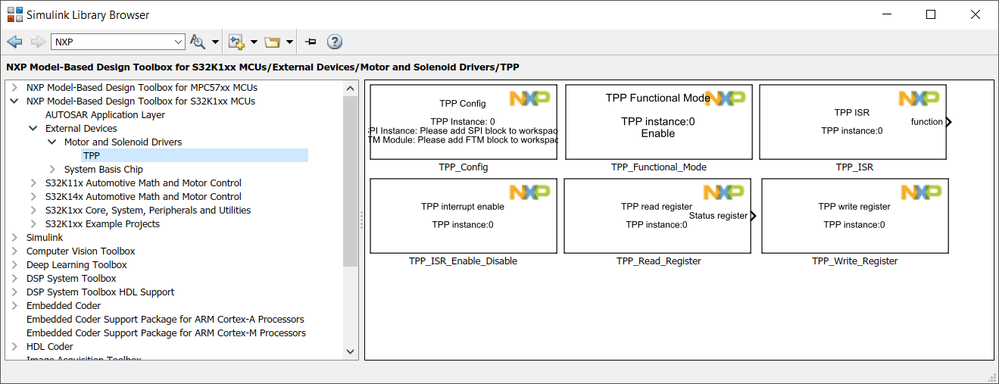Select the TPP_ISR block
Viewport: 999px width, 384px height.
pyautogui.click(x=853, y=122)
